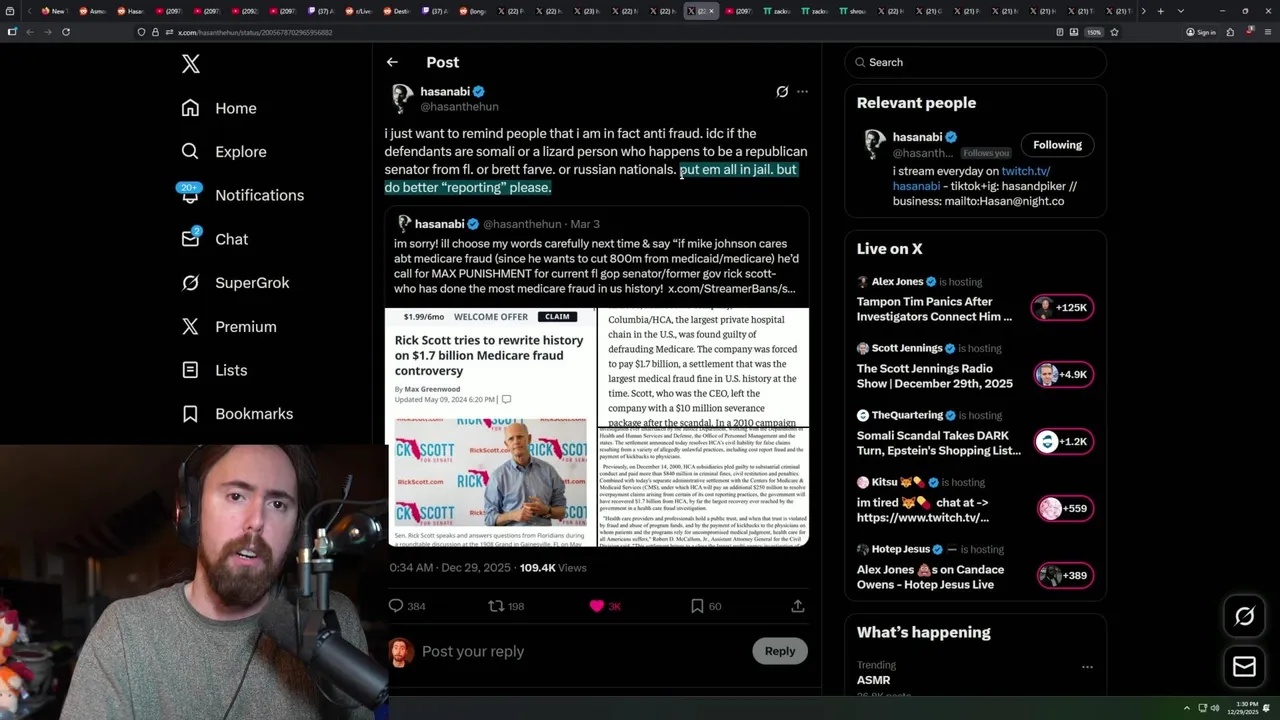Open the browser extensions icon

[1230, 32]
